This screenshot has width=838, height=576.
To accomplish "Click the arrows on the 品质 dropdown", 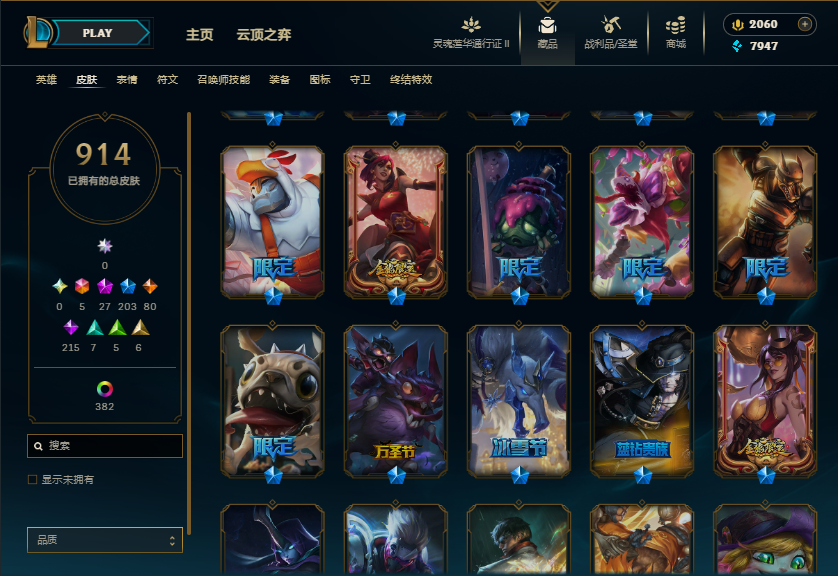I will click(172, 540).
